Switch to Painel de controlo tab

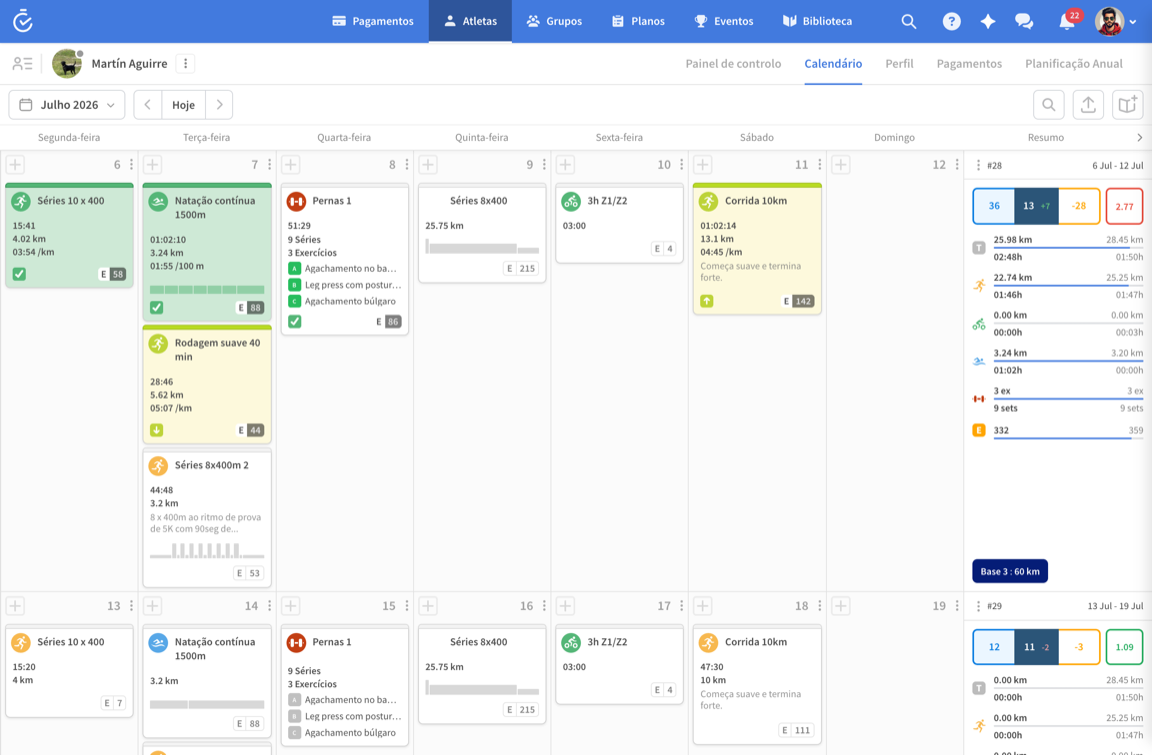(733, 64)
